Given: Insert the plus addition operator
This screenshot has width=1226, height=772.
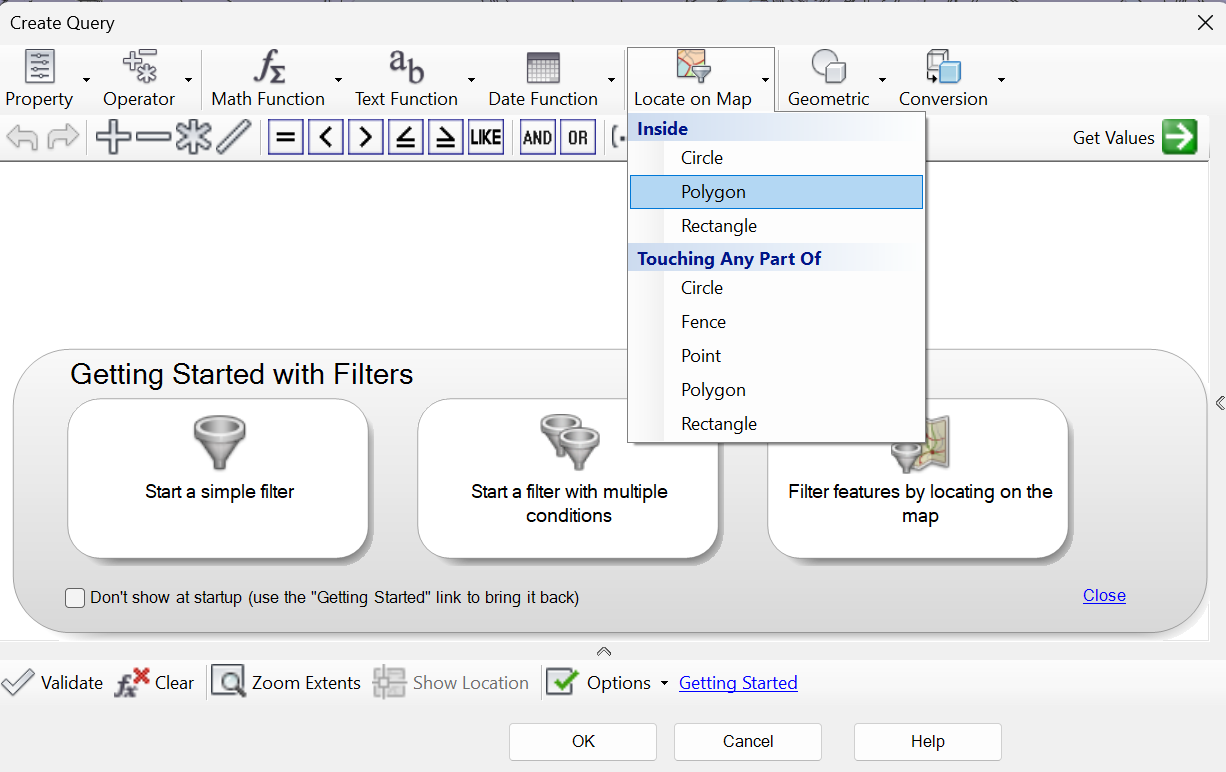Looking at the screenshot, I should coord(113,137).
